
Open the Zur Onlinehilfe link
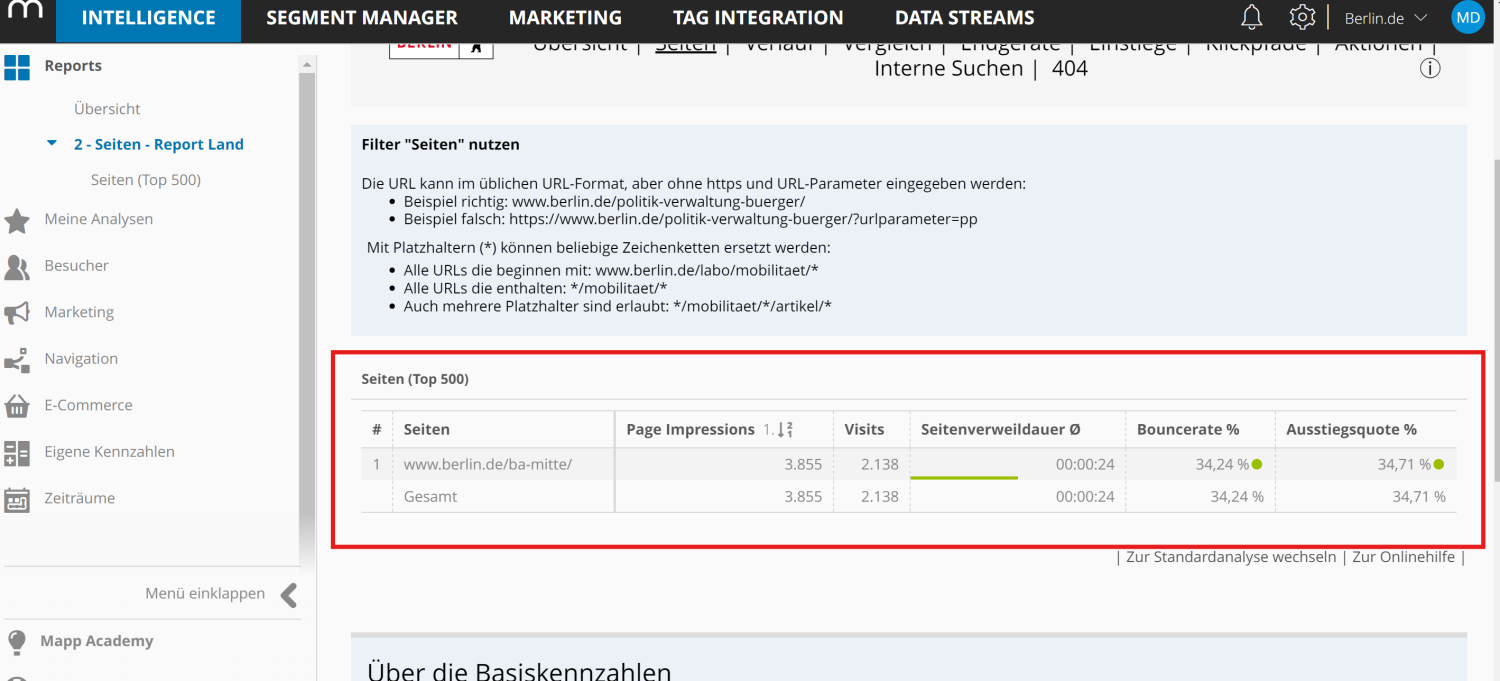[x=1404, y=556]
